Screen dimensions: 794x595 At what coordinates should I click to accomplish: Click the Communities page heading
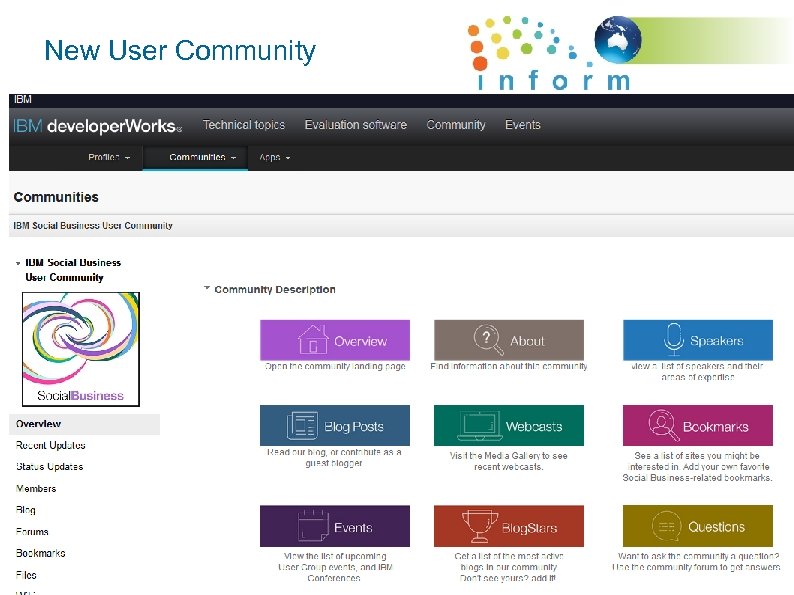point(56,197)
